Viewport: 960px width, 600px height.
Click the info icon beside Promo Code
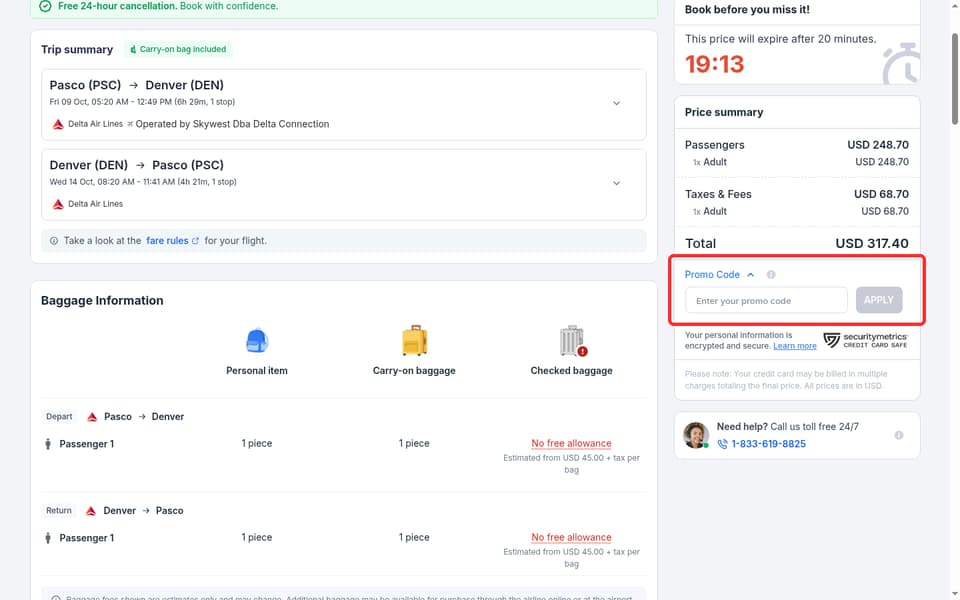point(771,274)
